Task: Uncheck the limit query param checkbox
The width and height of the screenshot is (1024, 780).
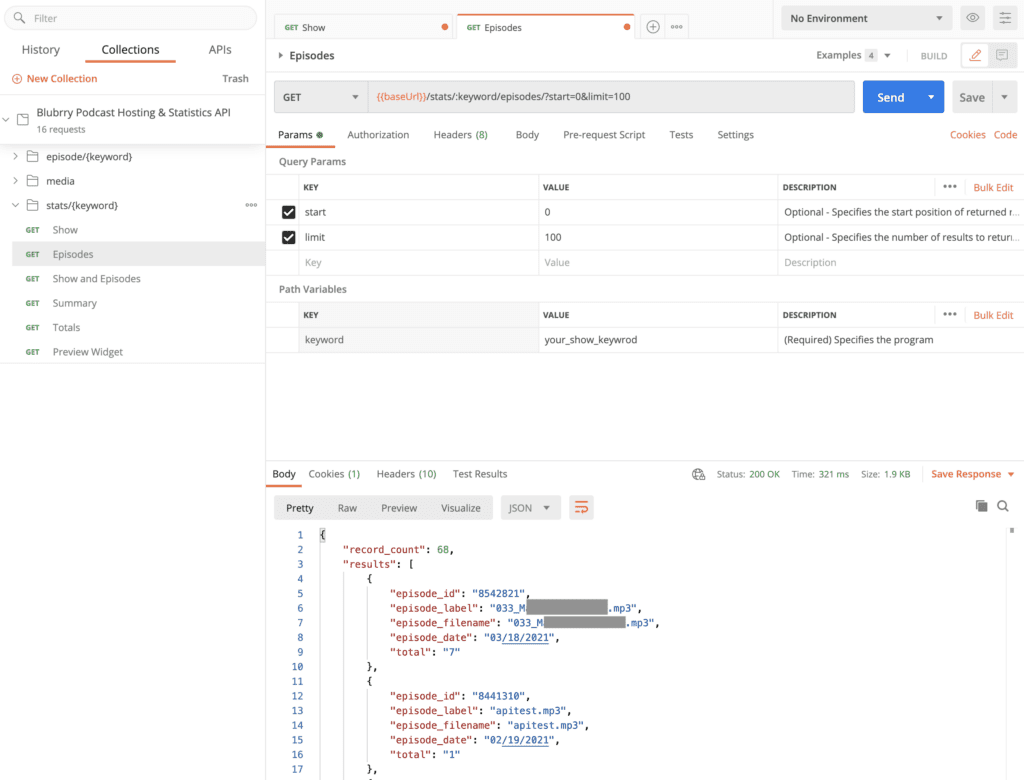Action: point(289,237)
